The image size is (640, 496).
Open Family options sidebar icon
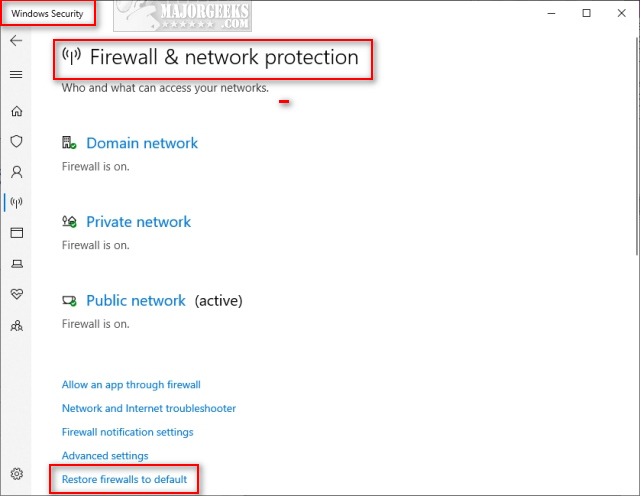[x=16, y=325]
